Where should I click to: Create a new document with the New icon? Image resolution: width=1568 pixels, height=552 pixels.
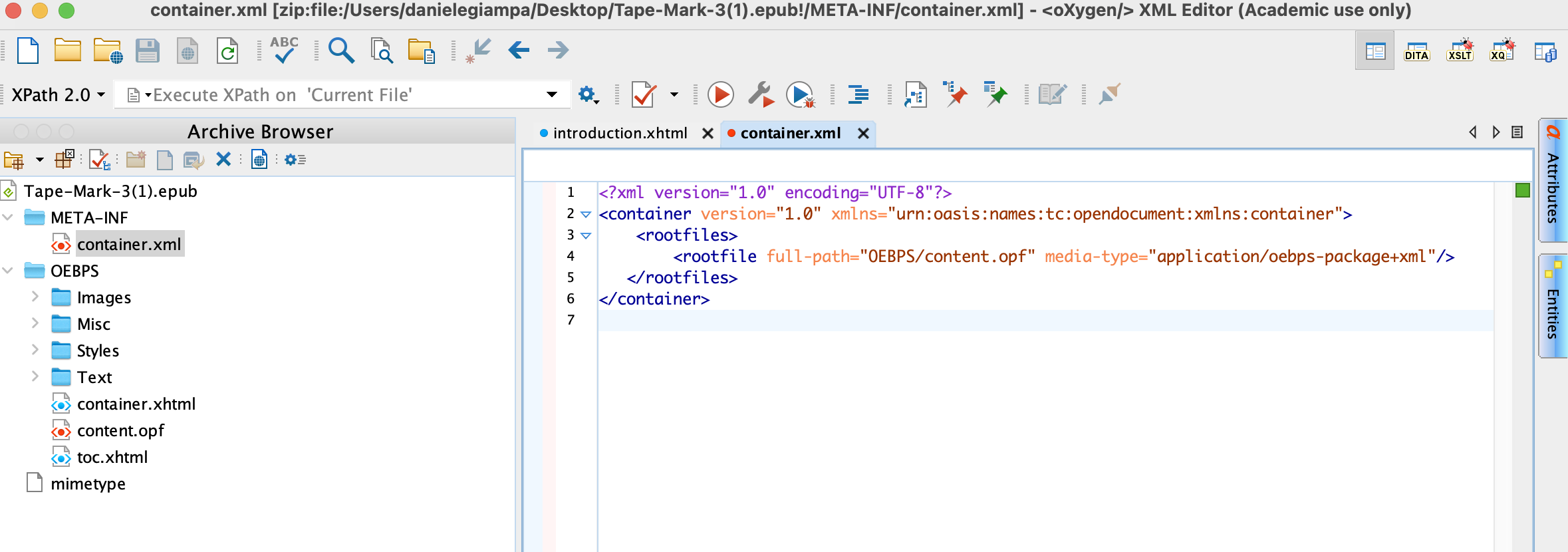pyautogui.click(x=28, y=51)
